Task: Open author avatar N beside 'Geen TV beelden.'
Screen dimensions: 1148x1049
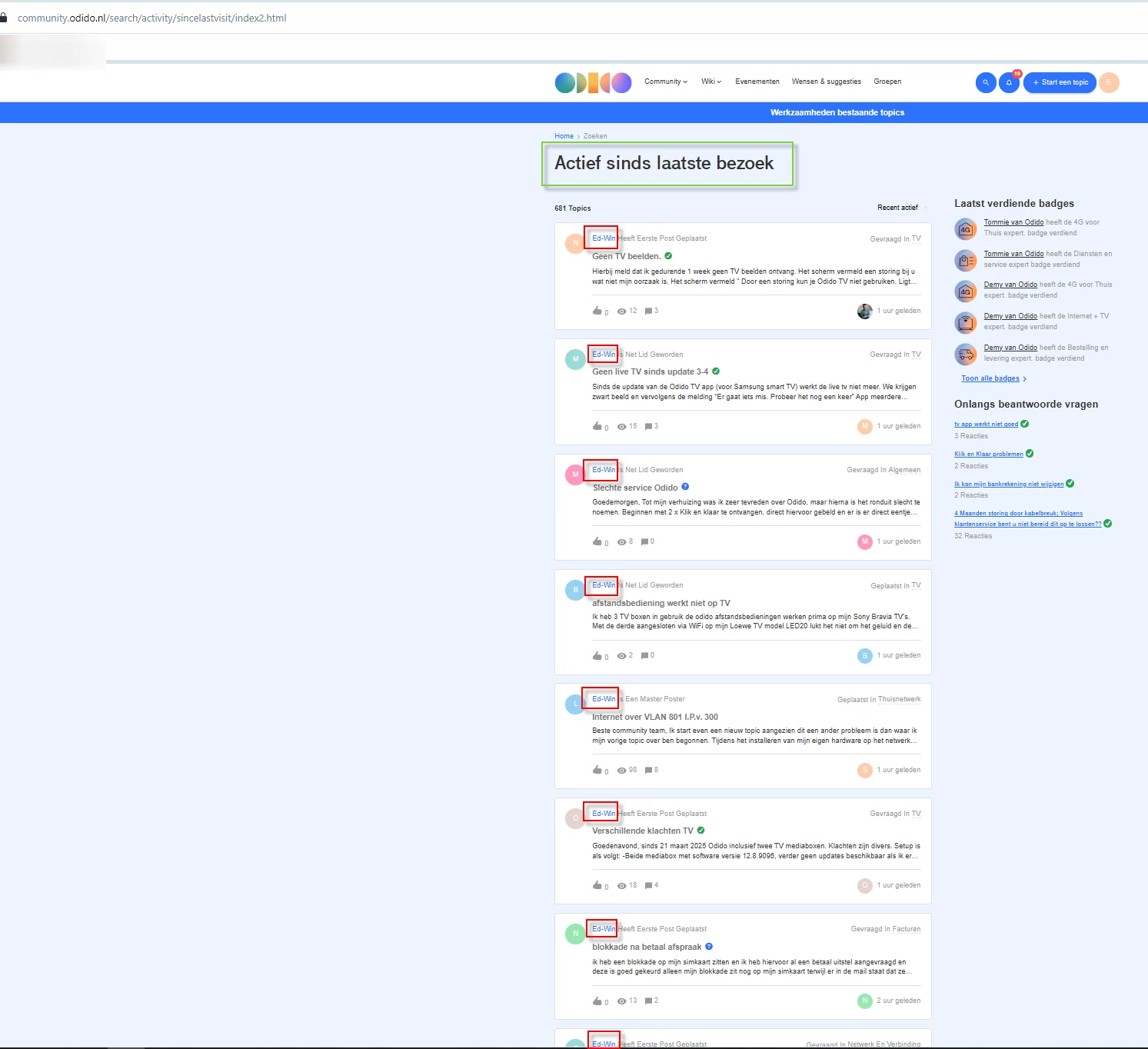Action: [x=575, y=243]
